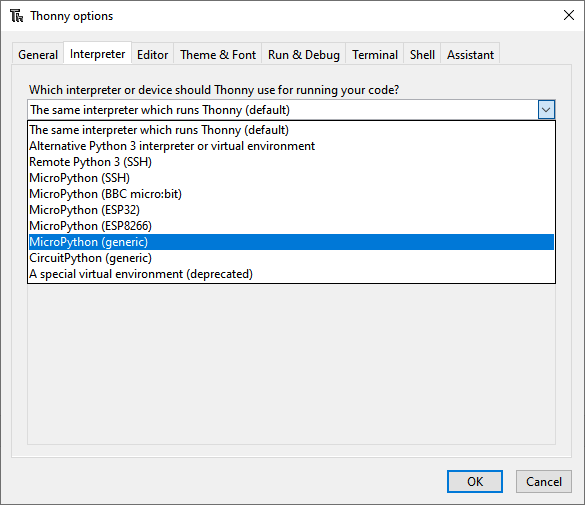The image size is (585, 505).
Task: Pick Alternative Python 3 interpreter or virtual environment
Action: pyautogui.click(x=291, y=146)
